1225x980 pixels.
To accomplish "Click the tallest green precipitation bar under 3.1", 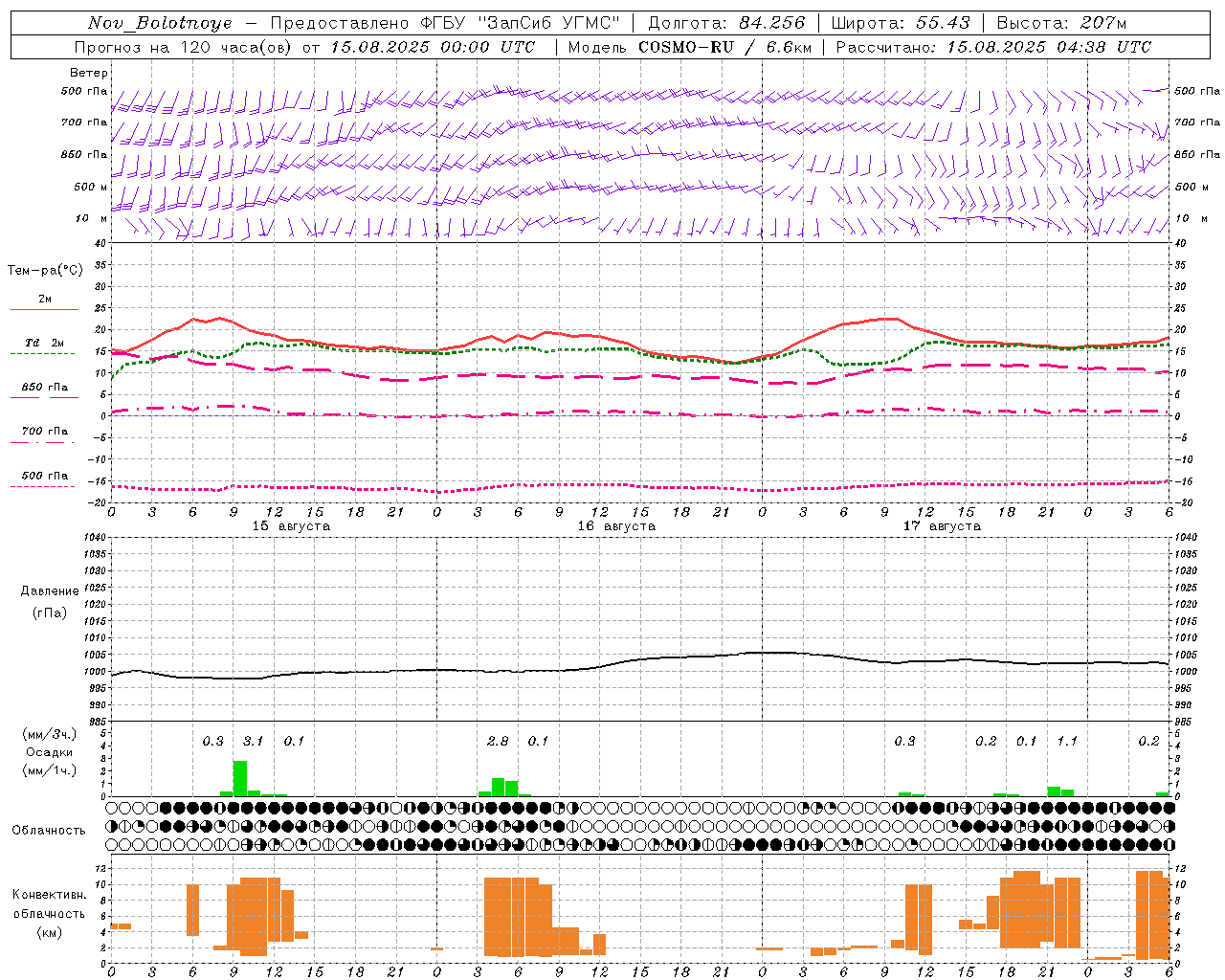I will (x=240, y=778).
